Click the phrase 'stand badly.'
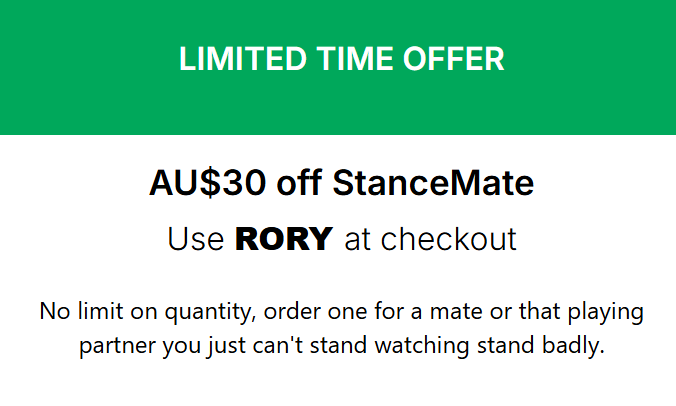This screenshot has width=676, height=406. click(x=541, y=346)
